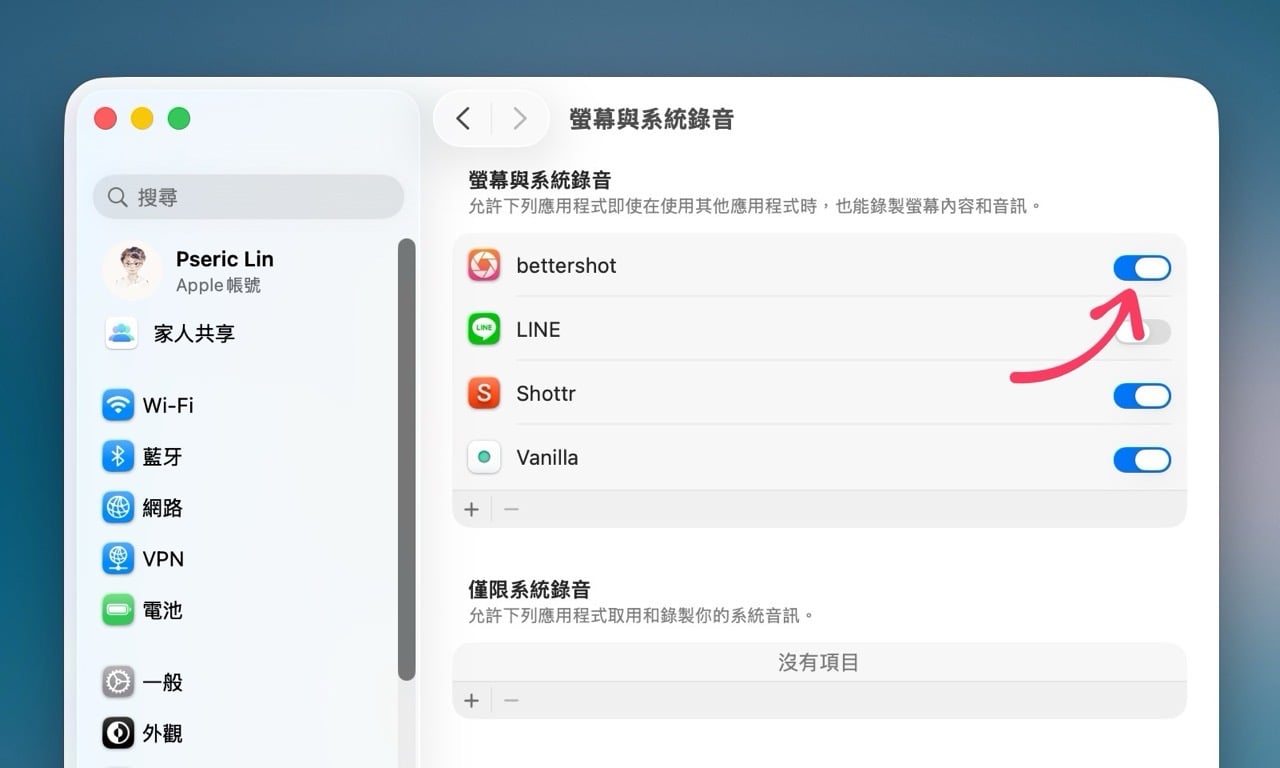Click the forward chevron navigation button
Viewport: 1280px width, 768px height.
point(519,119)
